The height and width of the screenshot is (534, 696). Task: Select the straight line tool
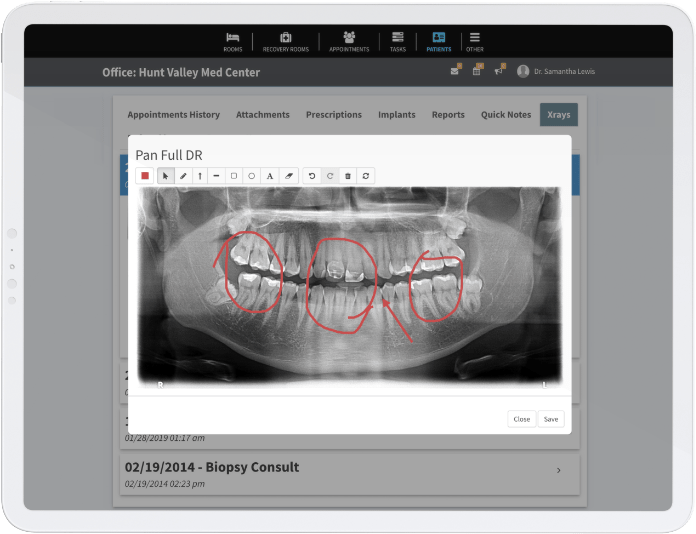[x=217, y=176]
